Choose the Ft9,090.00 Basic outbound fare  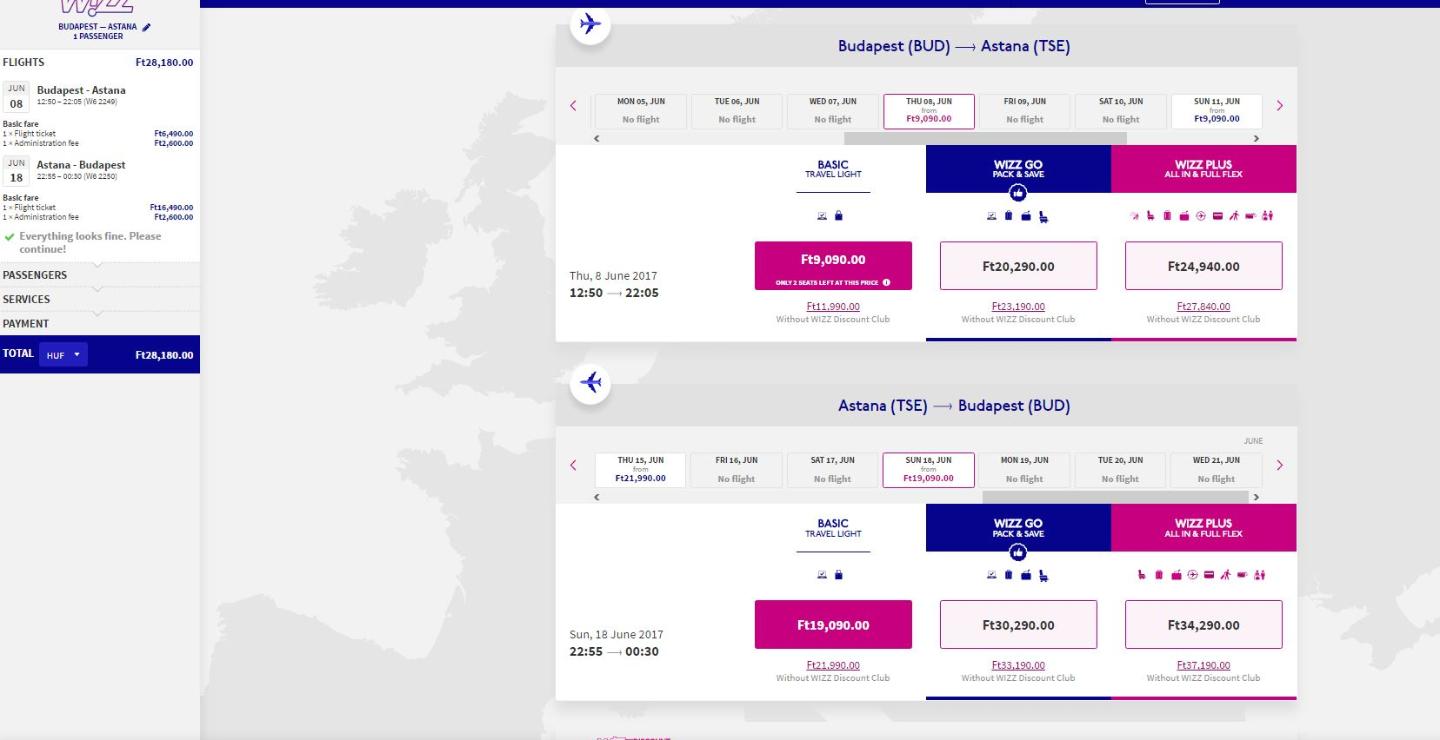coord(833,266)
